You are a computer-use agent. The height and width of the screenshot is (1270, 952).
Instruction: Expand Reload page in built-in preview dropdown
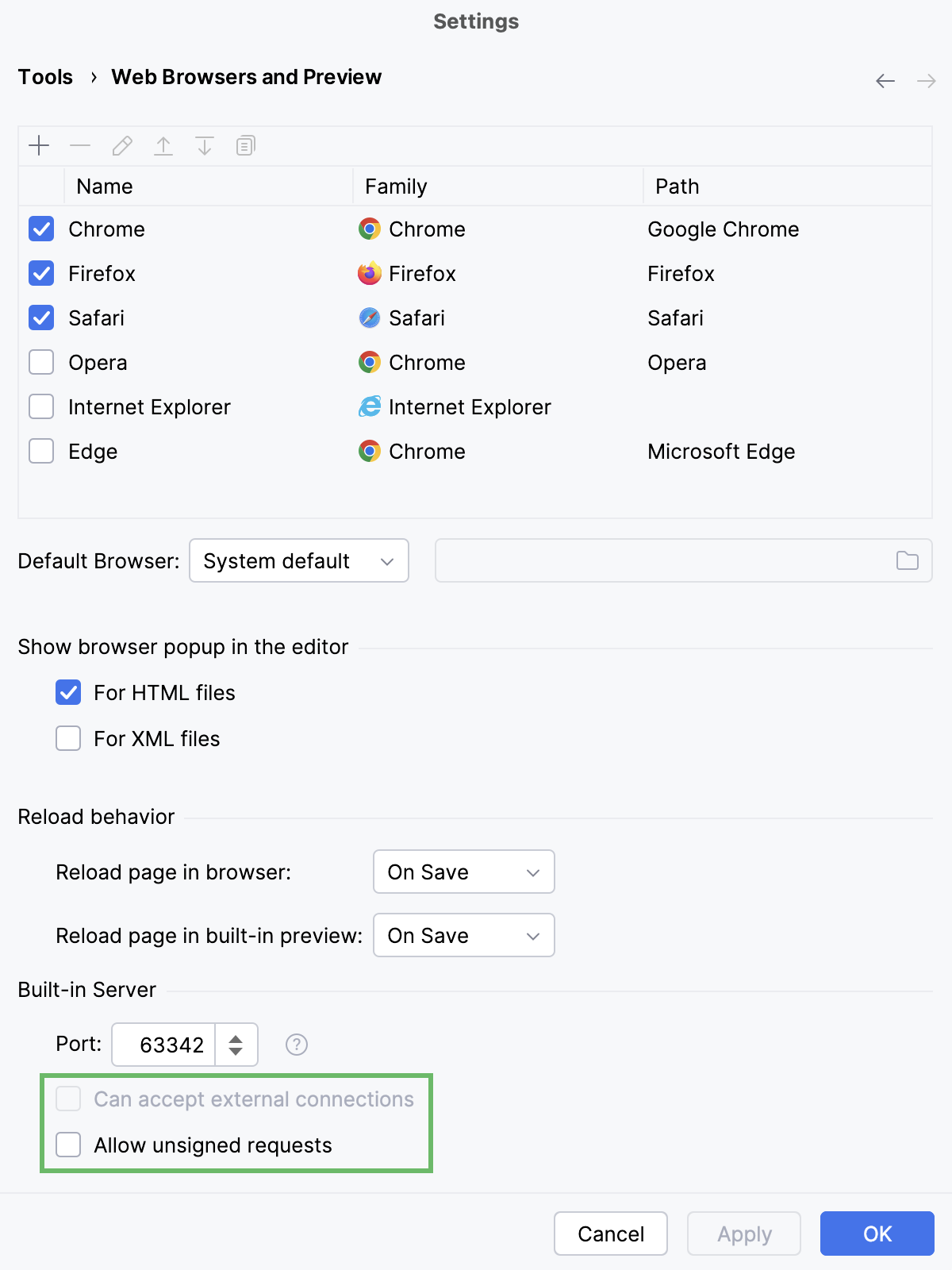463,935
